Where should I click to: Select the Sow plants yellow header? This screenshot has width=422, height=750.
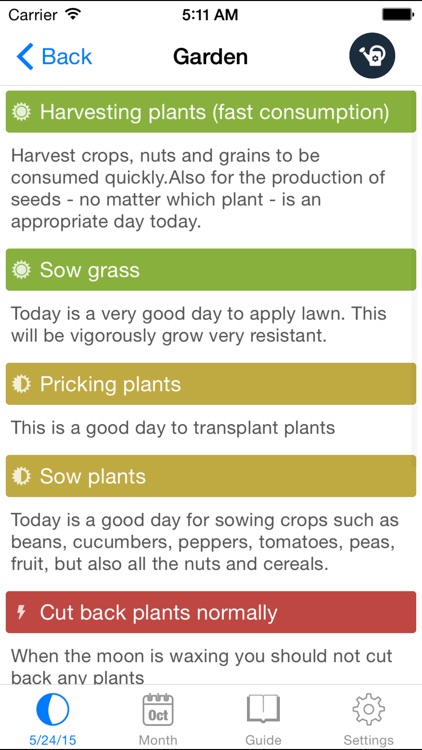(211, 476)
